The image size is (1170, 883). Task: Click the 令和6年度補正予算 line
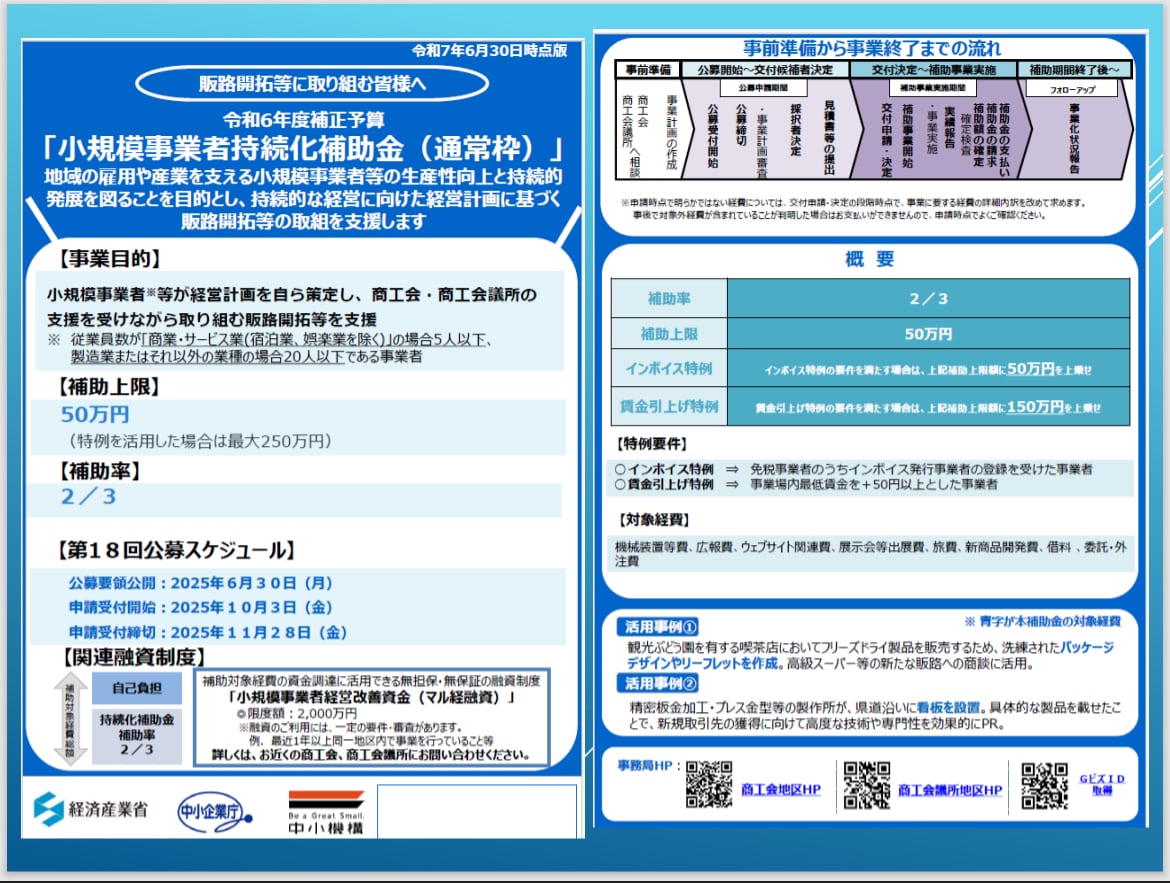pyautogui.click(x=304, y=119)
